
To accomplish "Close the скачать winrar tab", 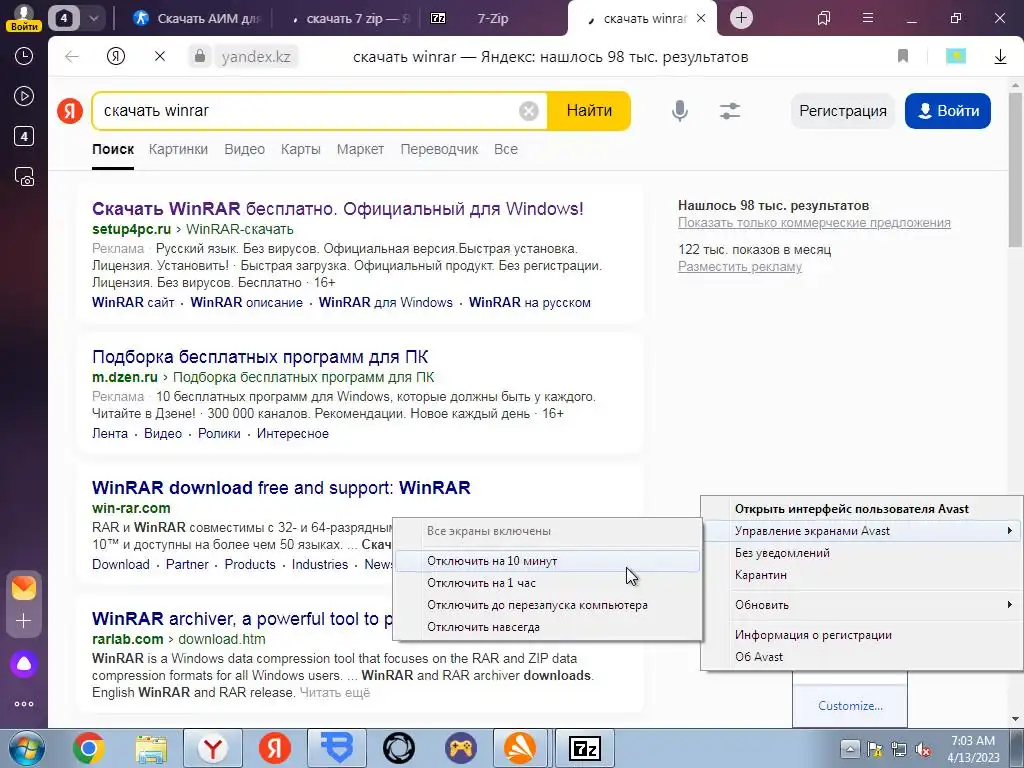I will pyautogui.click(x=701, y=18).
